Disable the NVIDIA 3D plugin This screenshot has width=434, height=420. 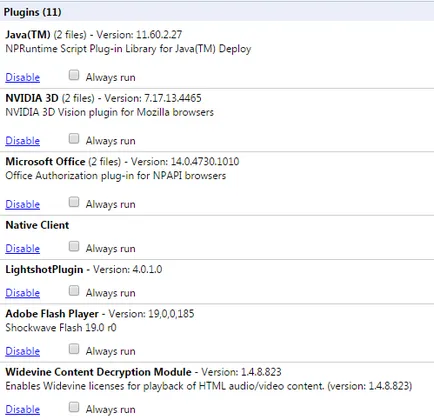click(x=23, y=141)
